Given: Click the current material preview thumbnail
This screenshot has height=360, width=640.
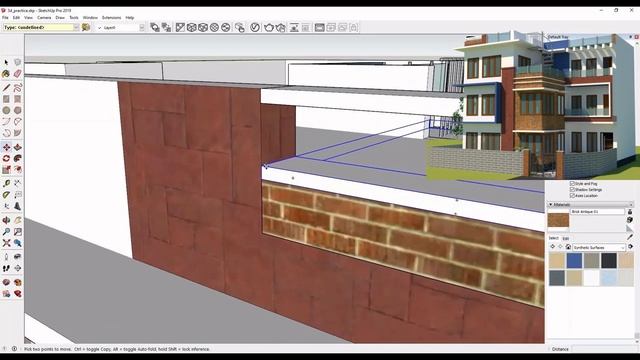Looking at the screenshot, I should [558, 220].
